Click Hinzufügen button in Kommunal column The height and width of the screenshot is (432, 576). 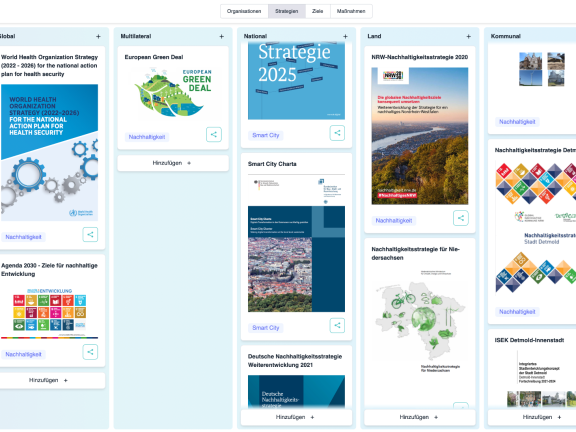[532, 417]
